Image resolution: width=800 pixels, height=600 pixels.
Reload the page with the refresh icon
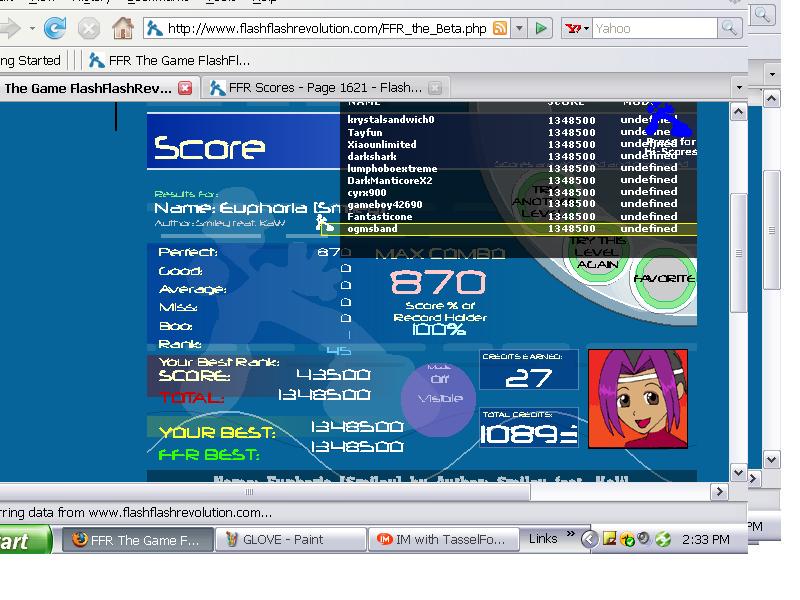[x=55, y=29]
